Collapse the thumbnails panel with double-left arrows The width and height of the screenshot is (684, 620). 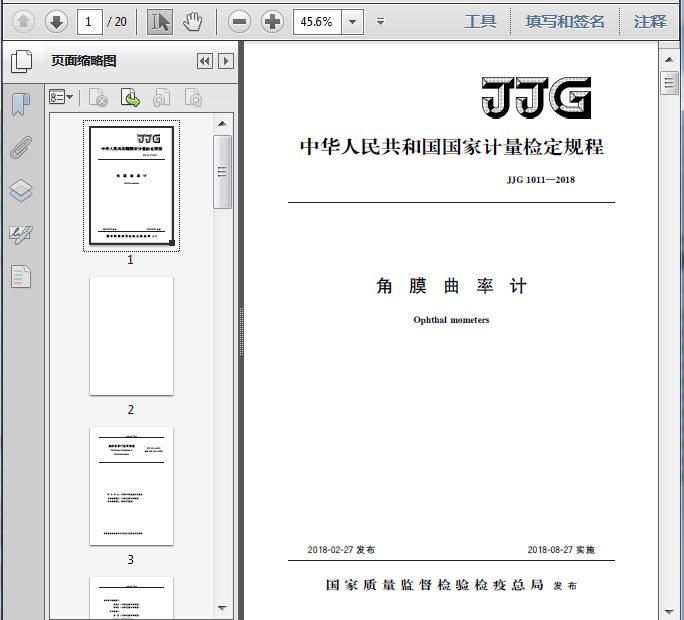tap(205, 61)
